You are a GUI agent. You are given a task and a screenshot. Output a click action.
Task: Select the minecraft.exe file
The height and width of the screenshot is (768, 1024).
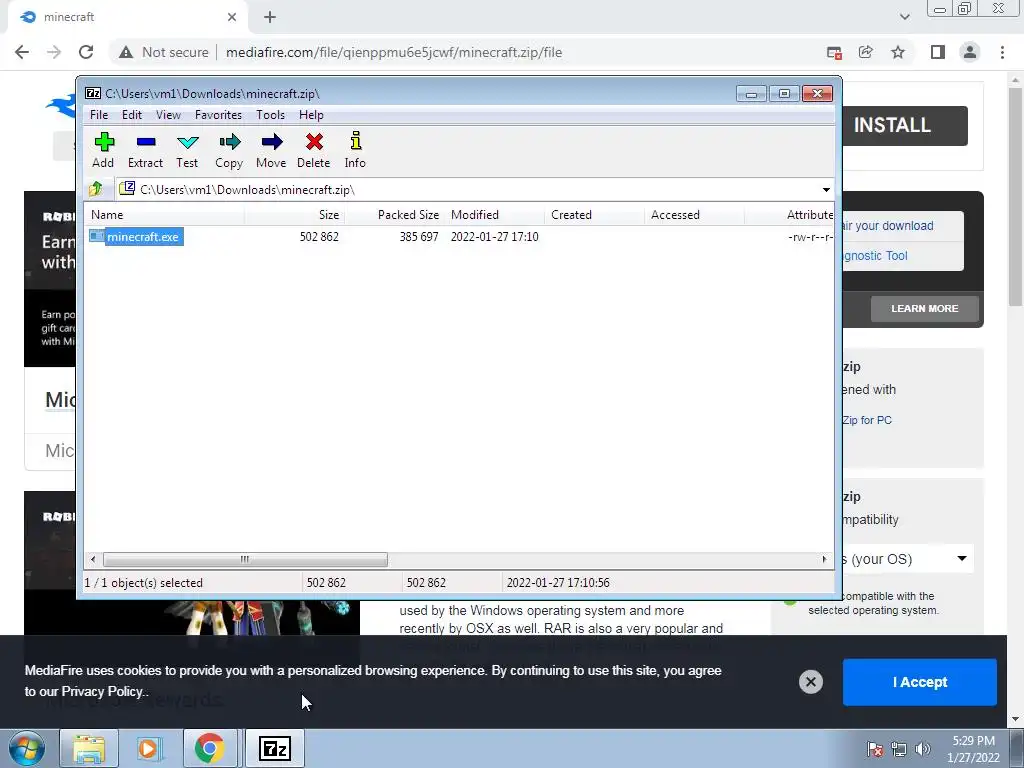click(x=136, y=236)
